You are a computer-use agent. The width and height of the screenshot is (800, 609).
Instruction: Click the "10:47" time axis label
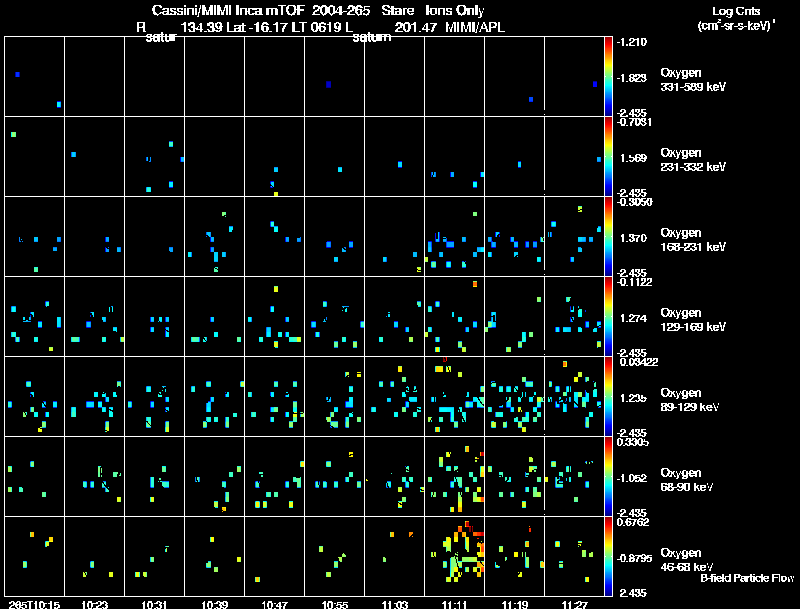[274, 604]
